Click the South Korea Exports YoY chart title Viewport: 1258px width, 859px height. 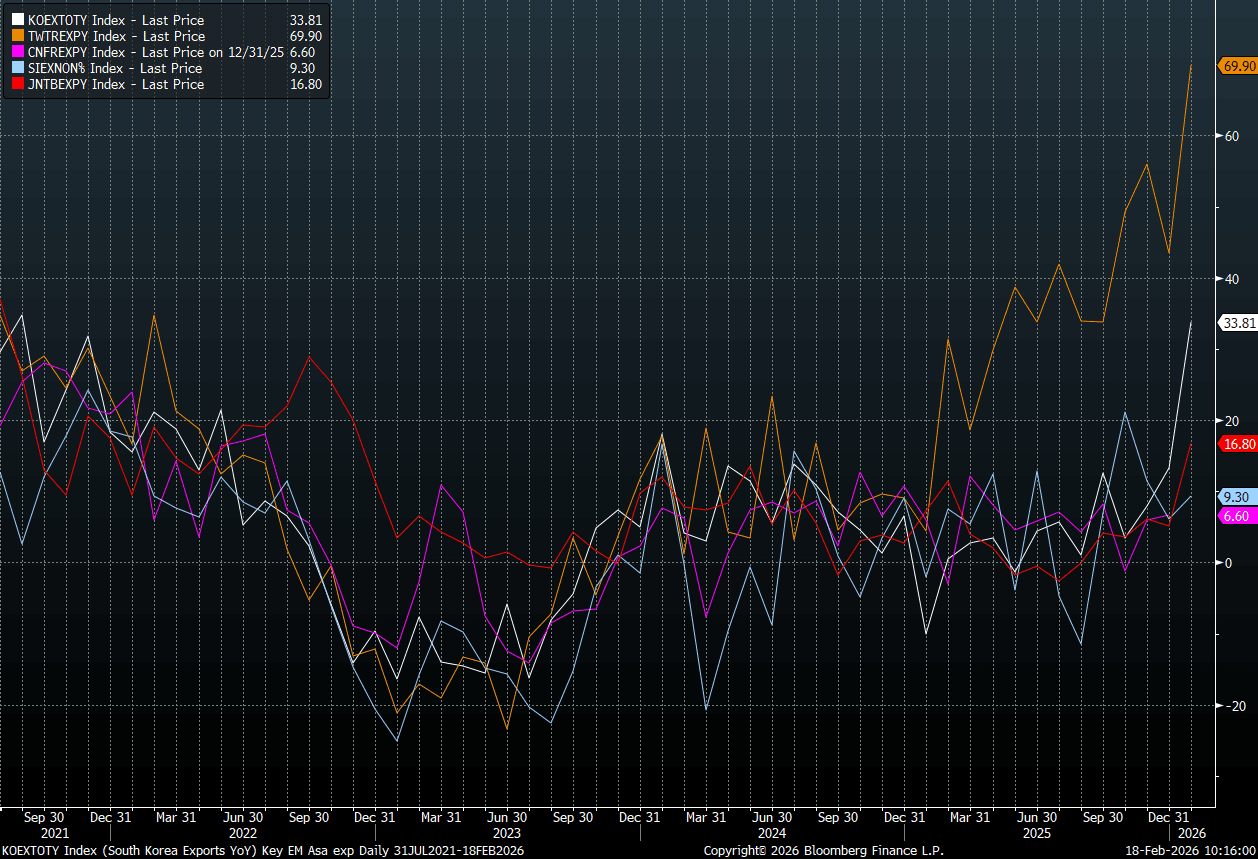pyautogui.click(x=262, y=851)
